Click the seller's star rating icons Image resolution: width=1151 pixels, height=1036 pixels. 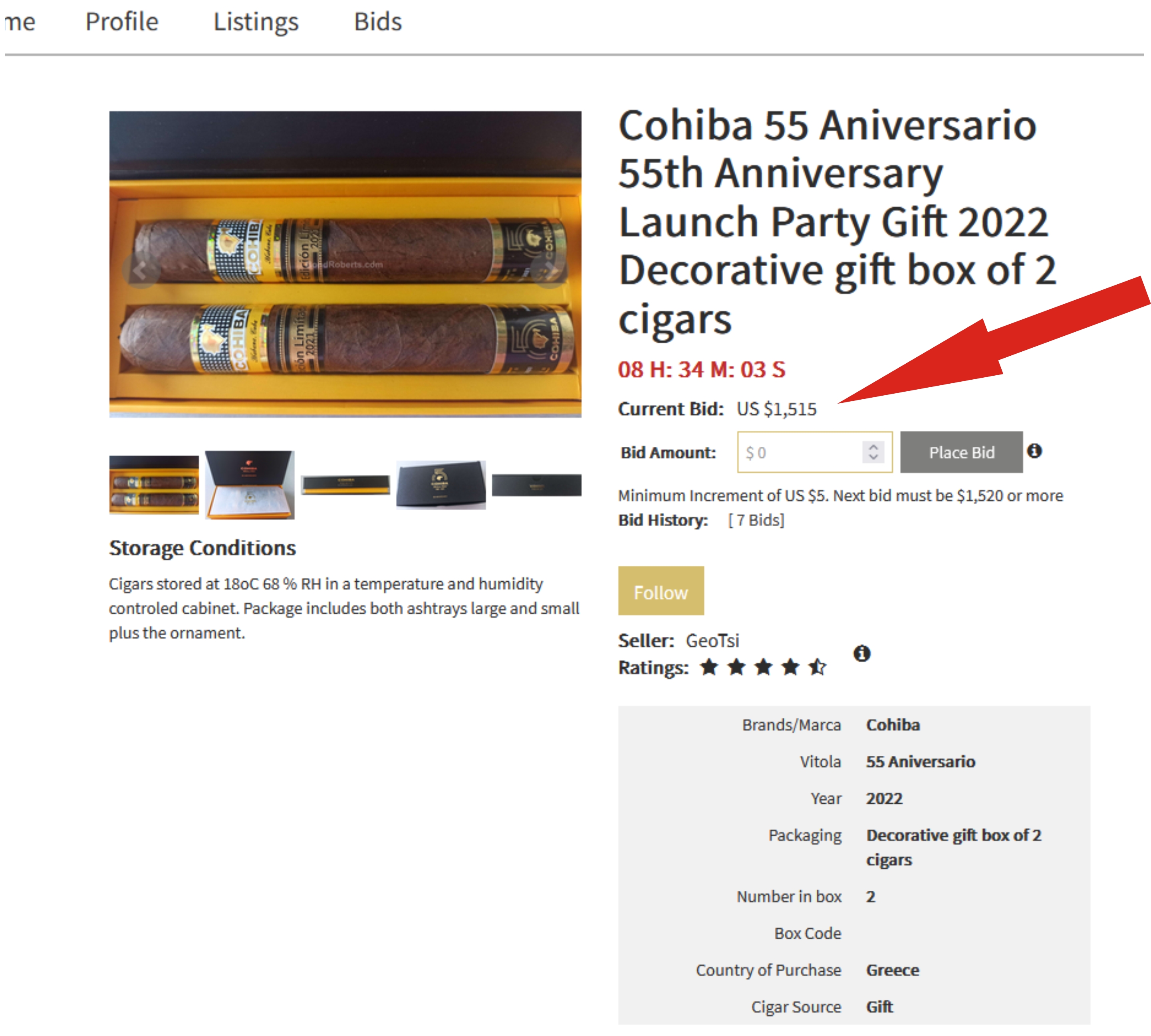point(763,667)
